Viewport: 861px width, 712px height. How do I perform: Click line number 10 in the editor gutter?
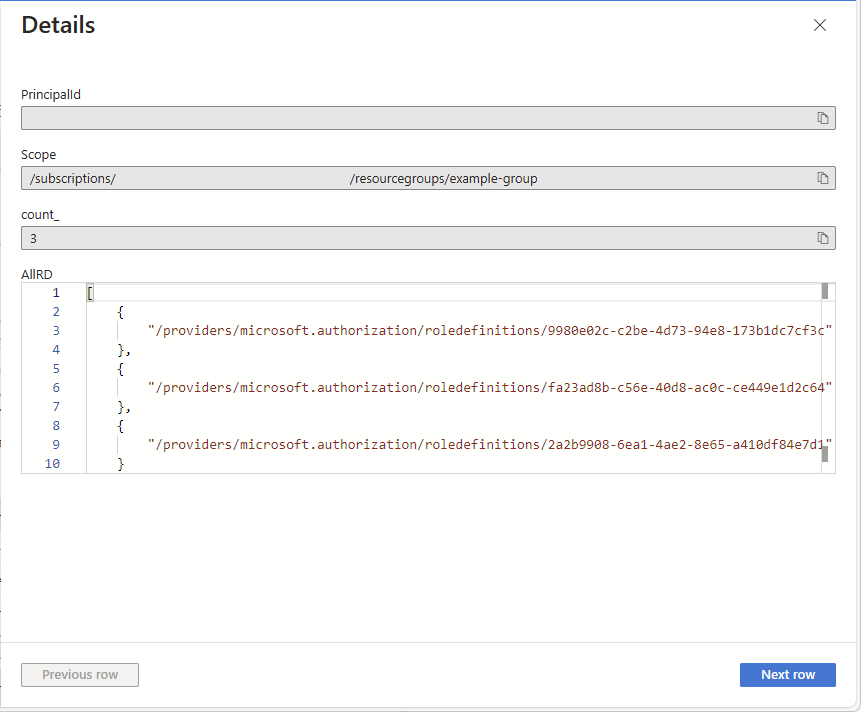[x=53, y=464]
